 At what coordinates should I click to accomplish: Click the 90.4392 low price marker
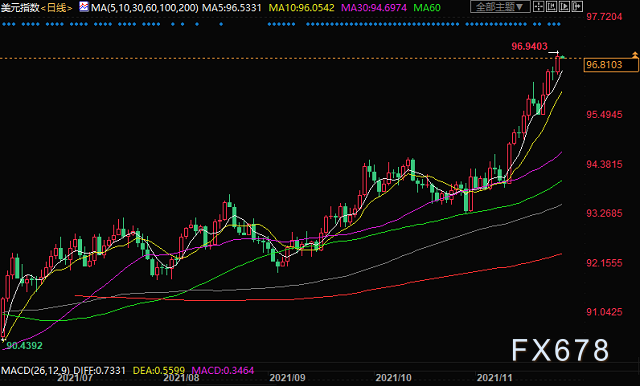[x=24, y=346]
